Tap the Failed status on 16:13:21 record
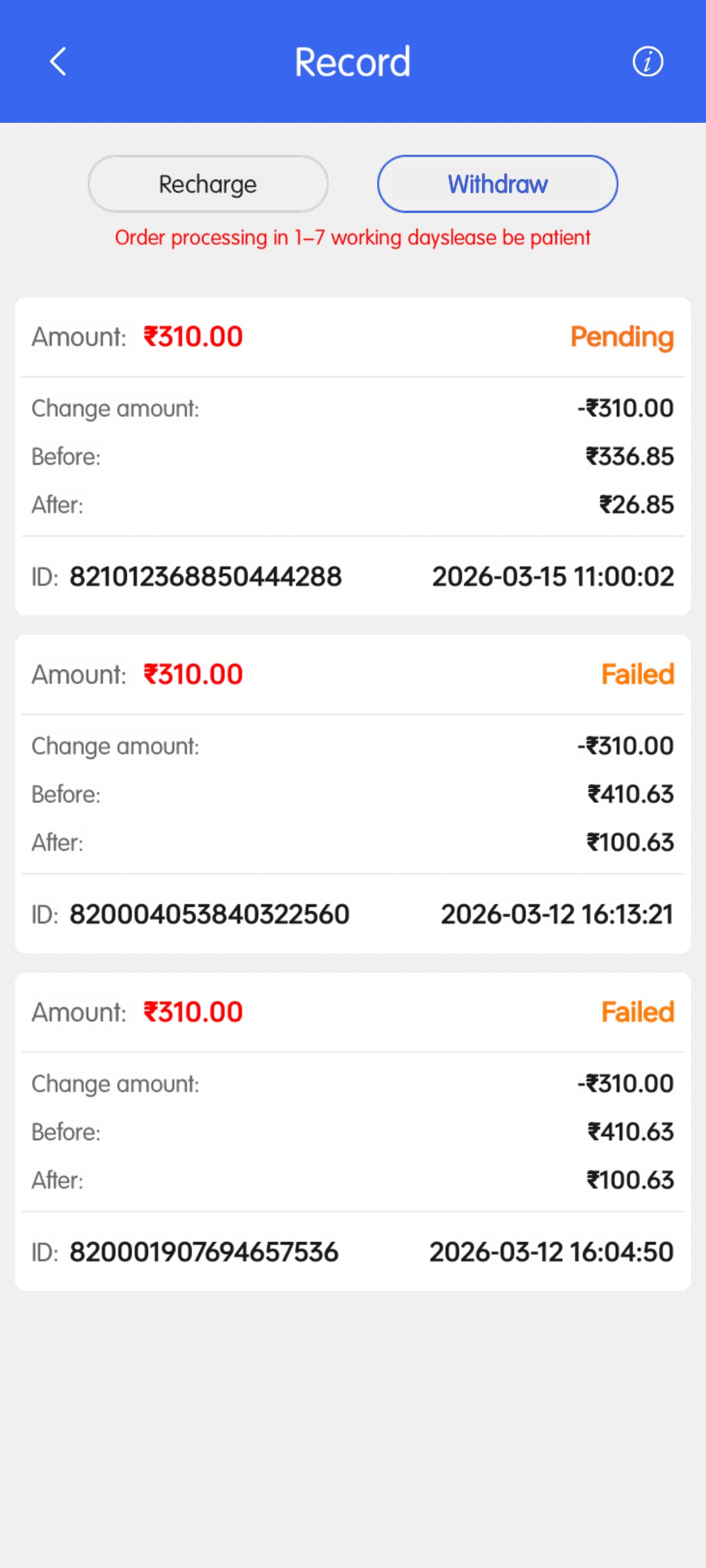This screenshot has width=706, height=1568. tap(637, 675)
